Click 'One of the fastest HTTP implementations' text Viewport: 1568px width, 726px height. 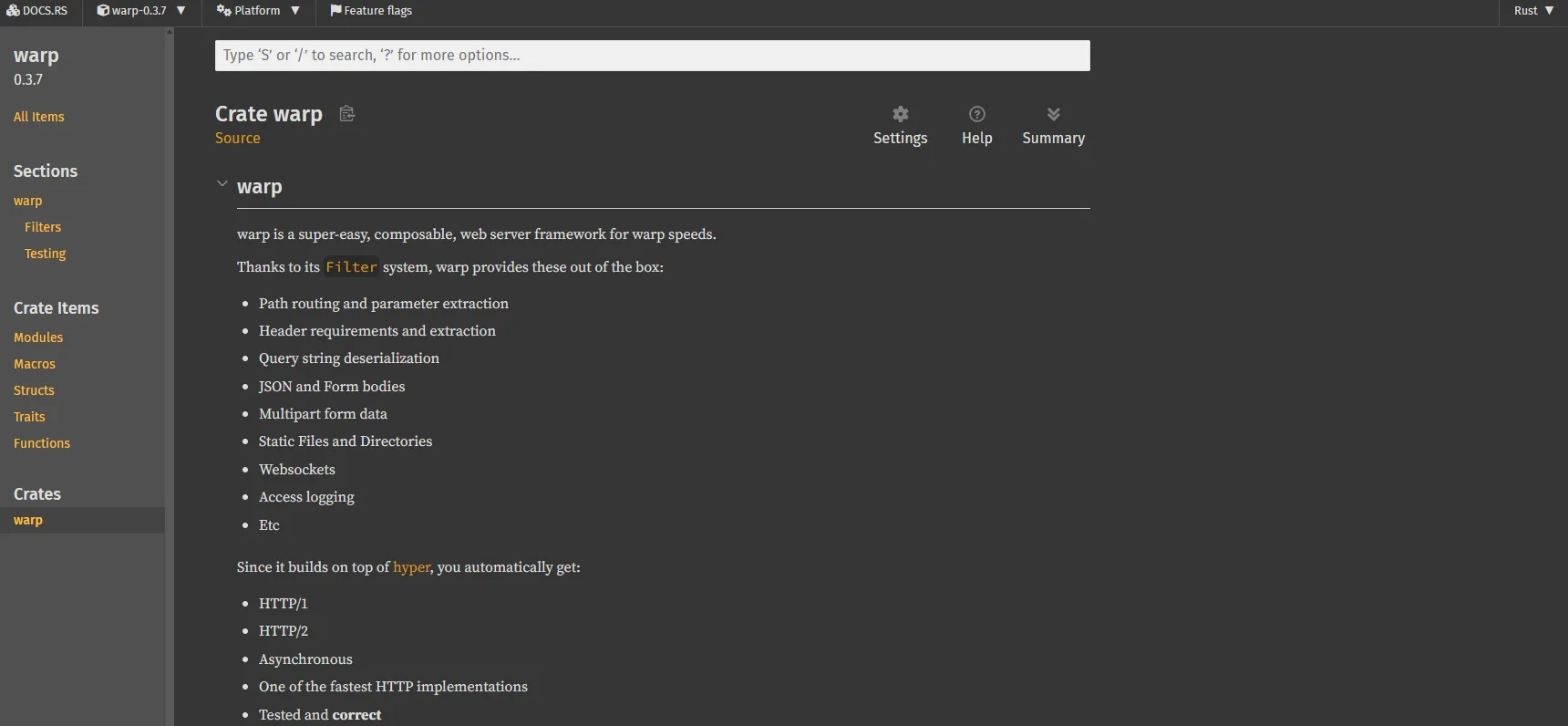point(393,687)
